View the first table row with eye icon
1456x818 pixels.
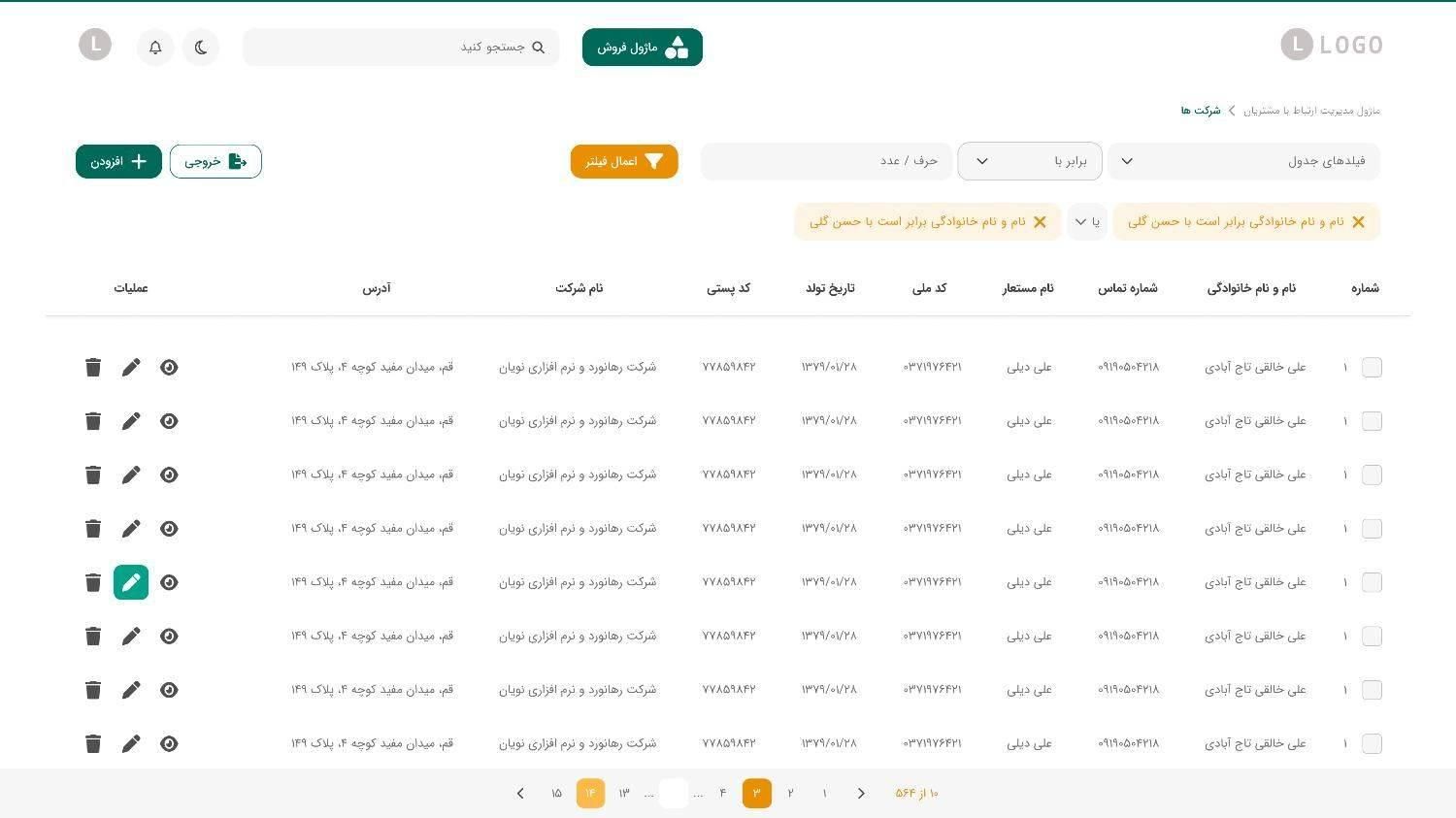click(x=169, y=367)
